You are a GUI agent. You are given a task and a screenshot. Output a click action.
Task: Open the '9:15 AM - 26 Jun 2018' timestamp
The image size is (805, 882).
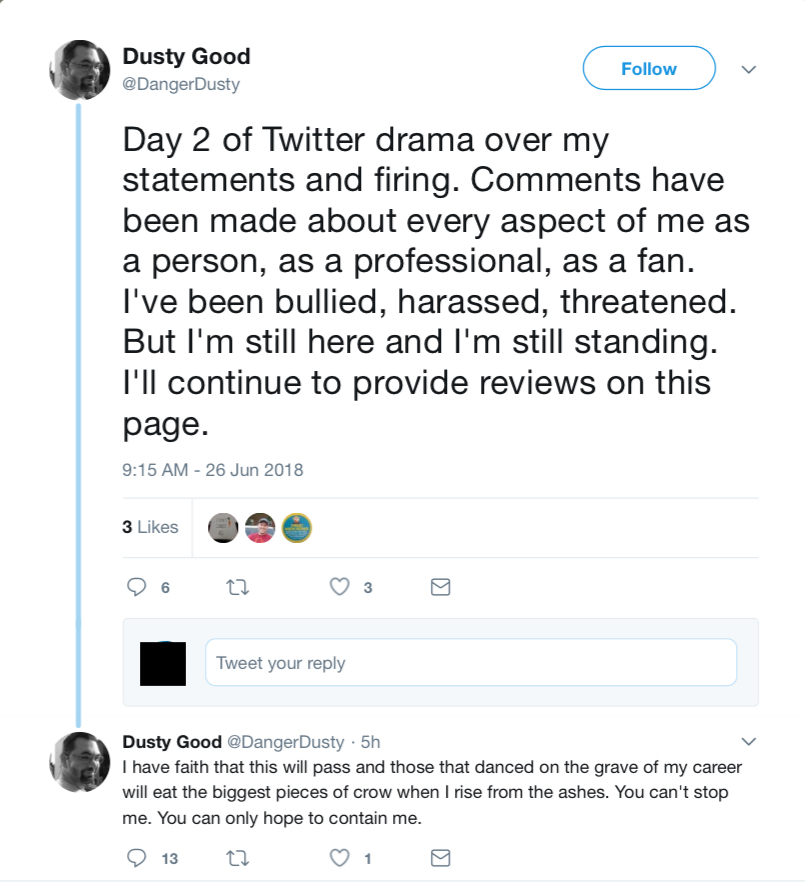click(x=213, y=470)
